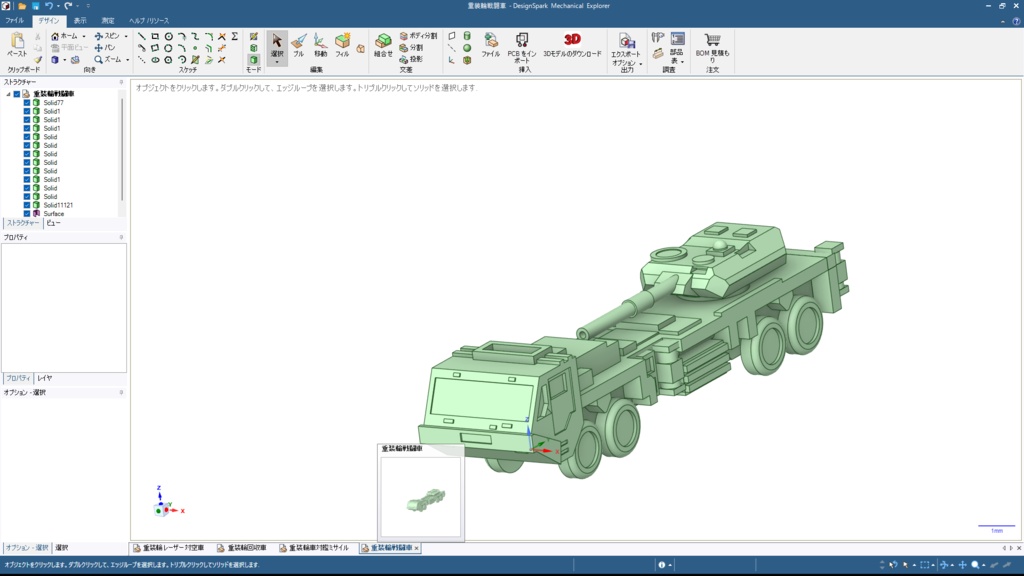Switch to the 表示 ribbon tab
Image resolution: width=1024 pixels, height=576 pixels.
click(x=80, y=21)
